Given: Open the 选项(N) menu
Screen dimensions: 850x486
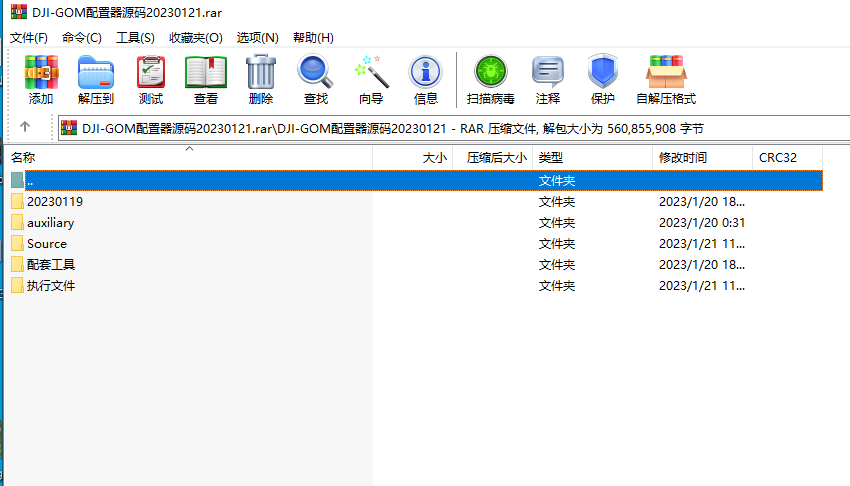Looking at the screenshot, I should [x=257, y=38].
